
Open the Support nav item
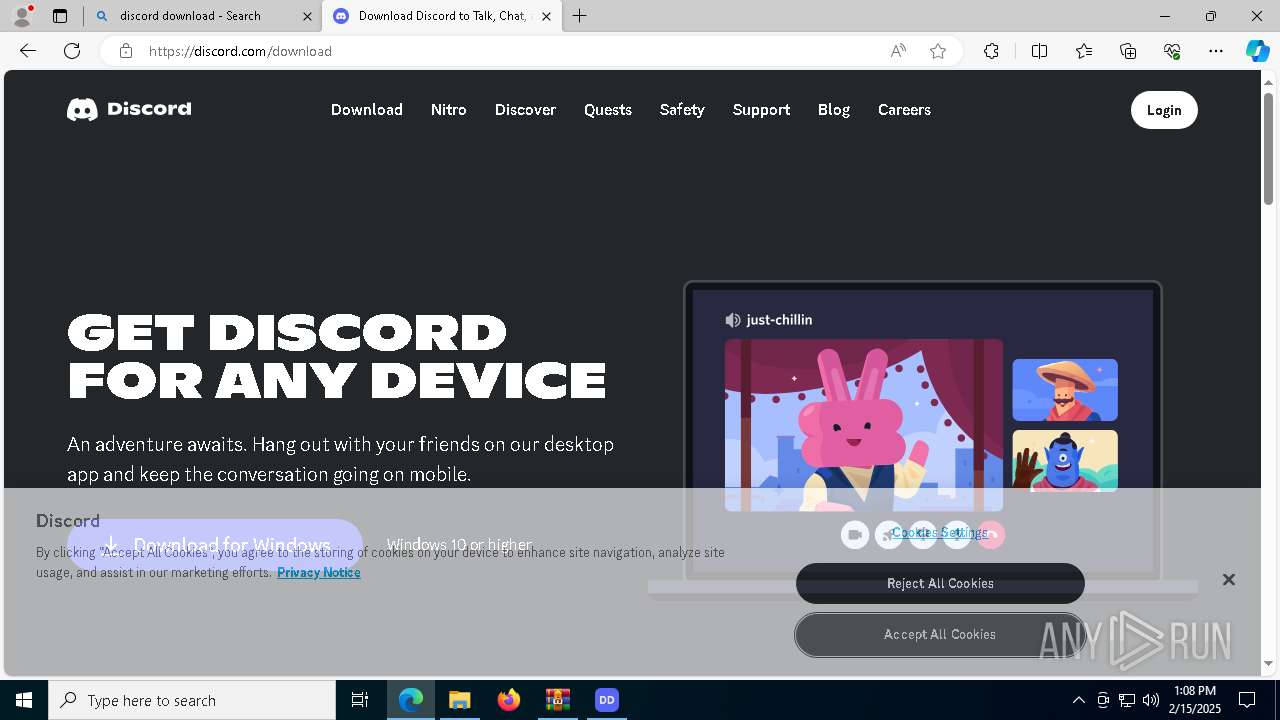[x=761, y=110]
